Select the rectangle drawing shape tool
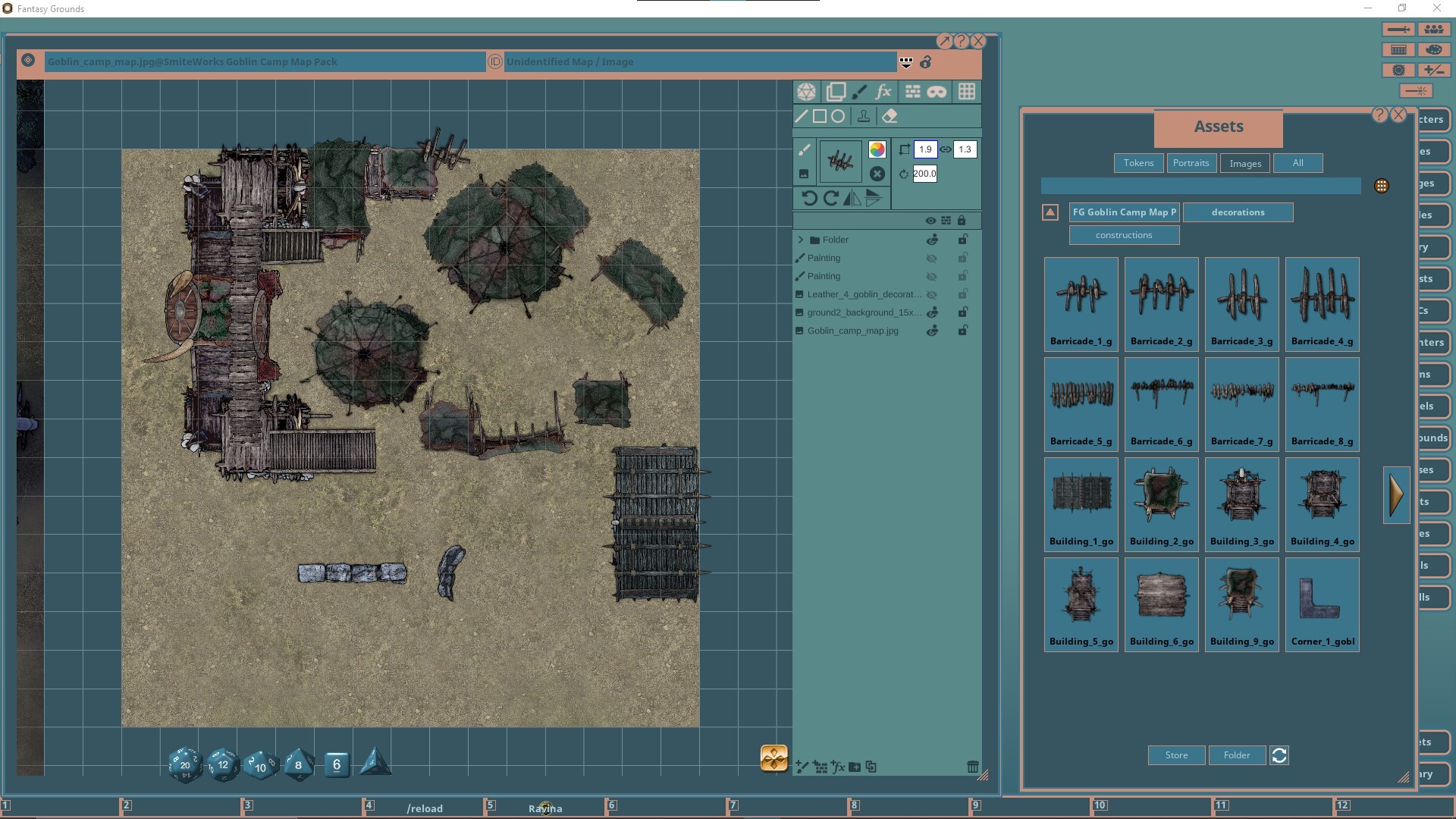1456x819 pixels. (x=820, y=116)
